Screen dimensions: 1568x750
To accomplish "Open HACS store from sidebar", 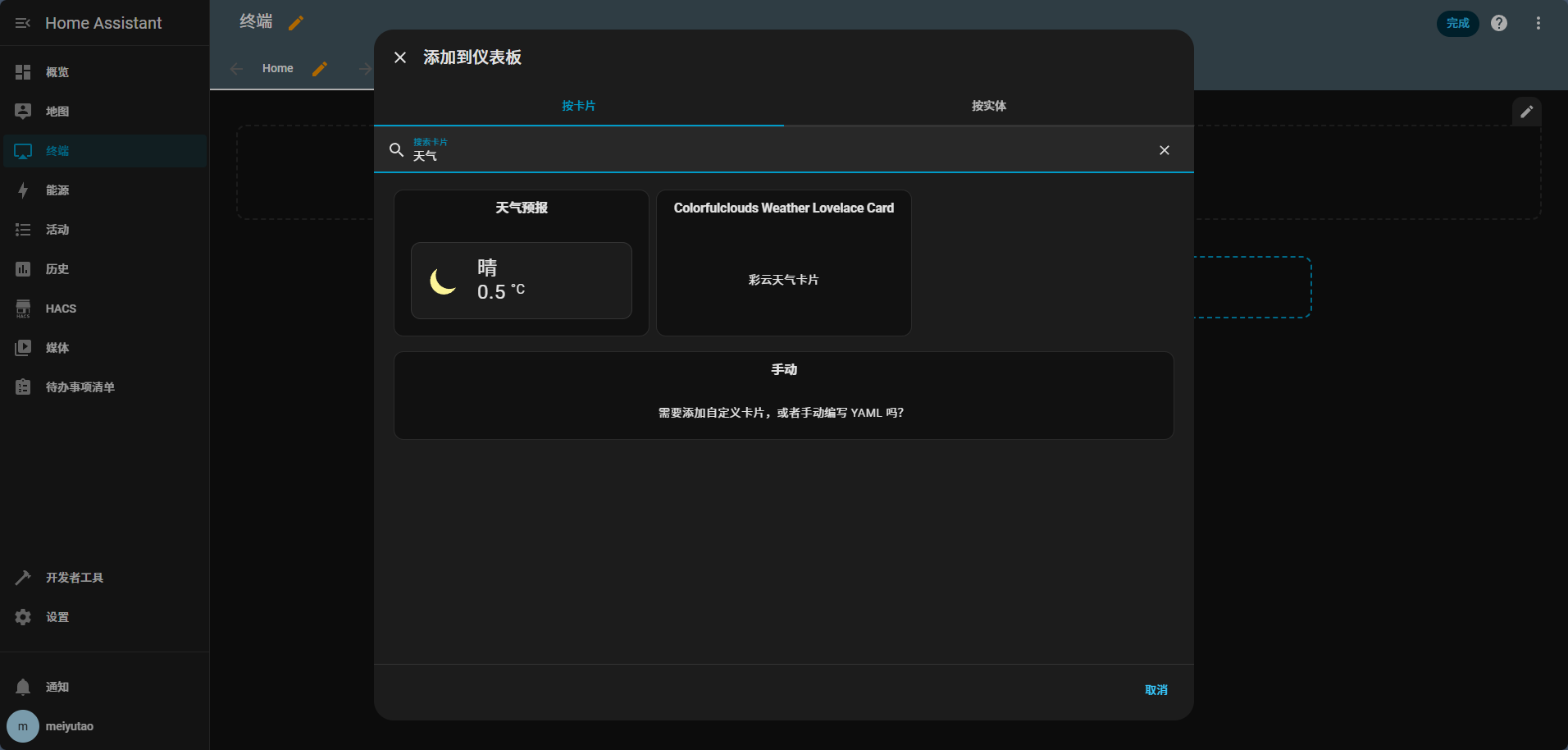I will (x=61, y=309).
